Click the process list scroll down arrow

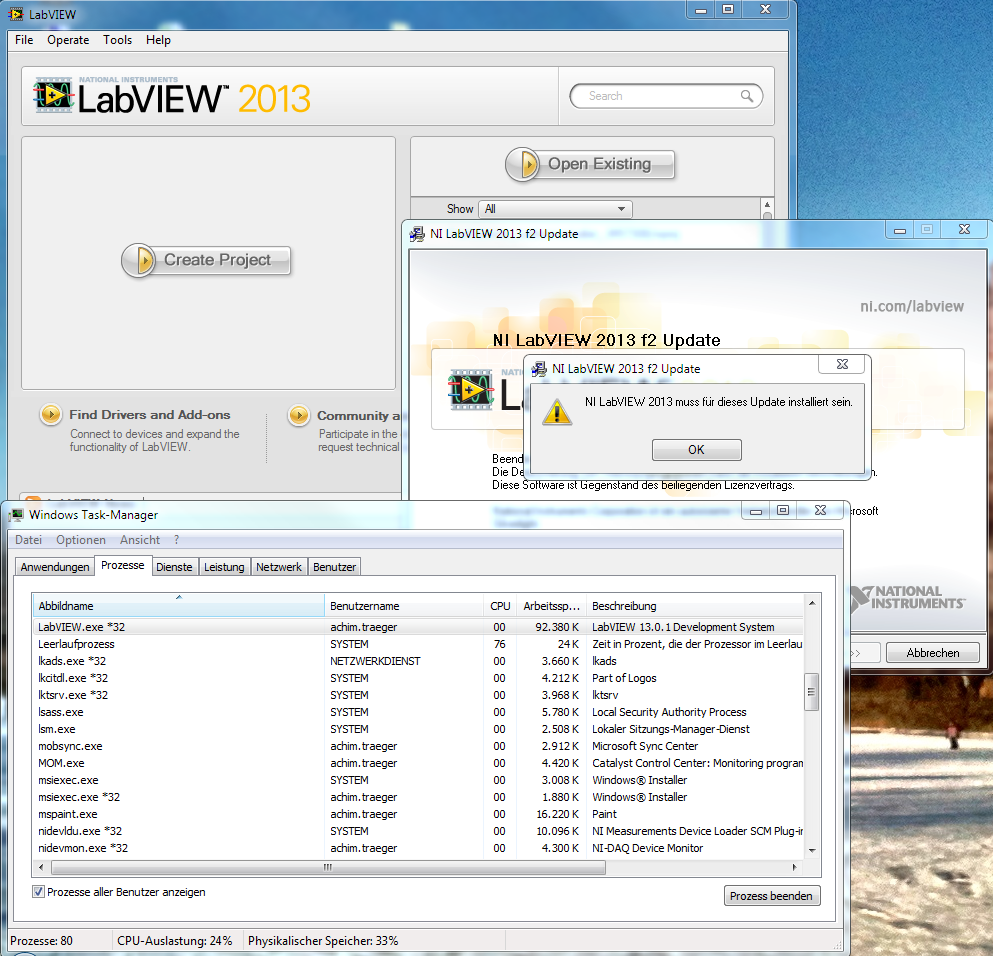812,851
